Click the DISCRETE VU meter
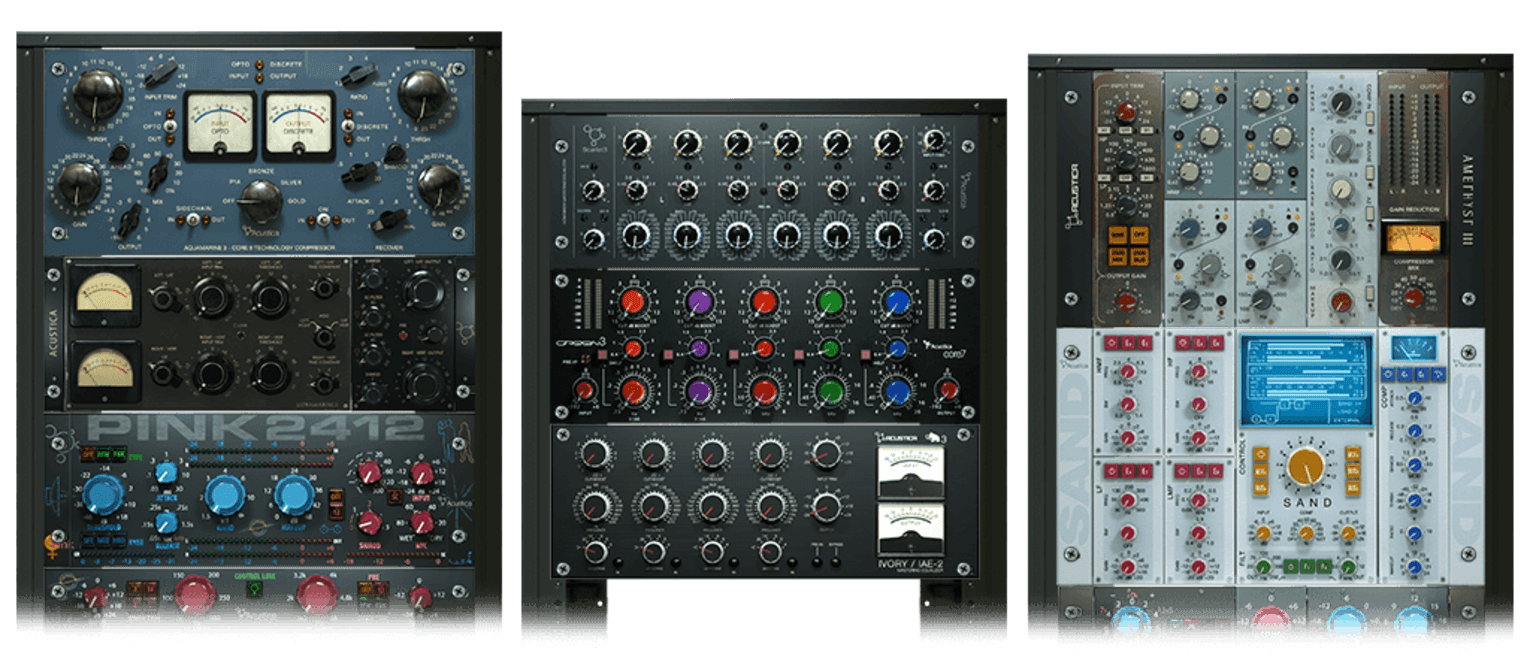Image resolution: width=1530 pixels, height=669 pixels. pyautogui.click(x=299, y=125)
